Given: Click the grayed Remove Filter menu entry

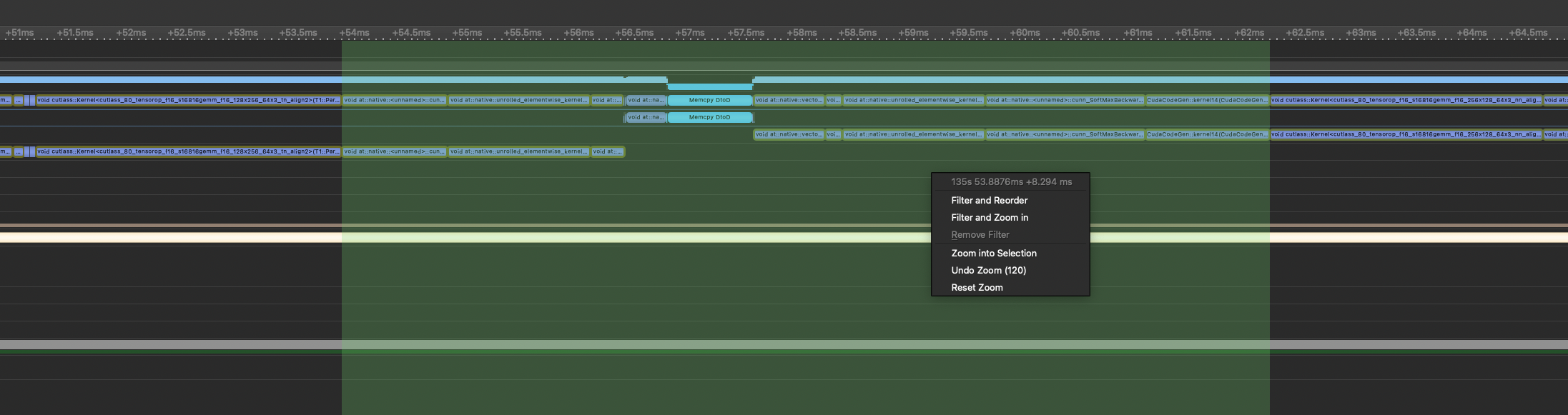Looking at the screenshot, I should tap(980, 235).
